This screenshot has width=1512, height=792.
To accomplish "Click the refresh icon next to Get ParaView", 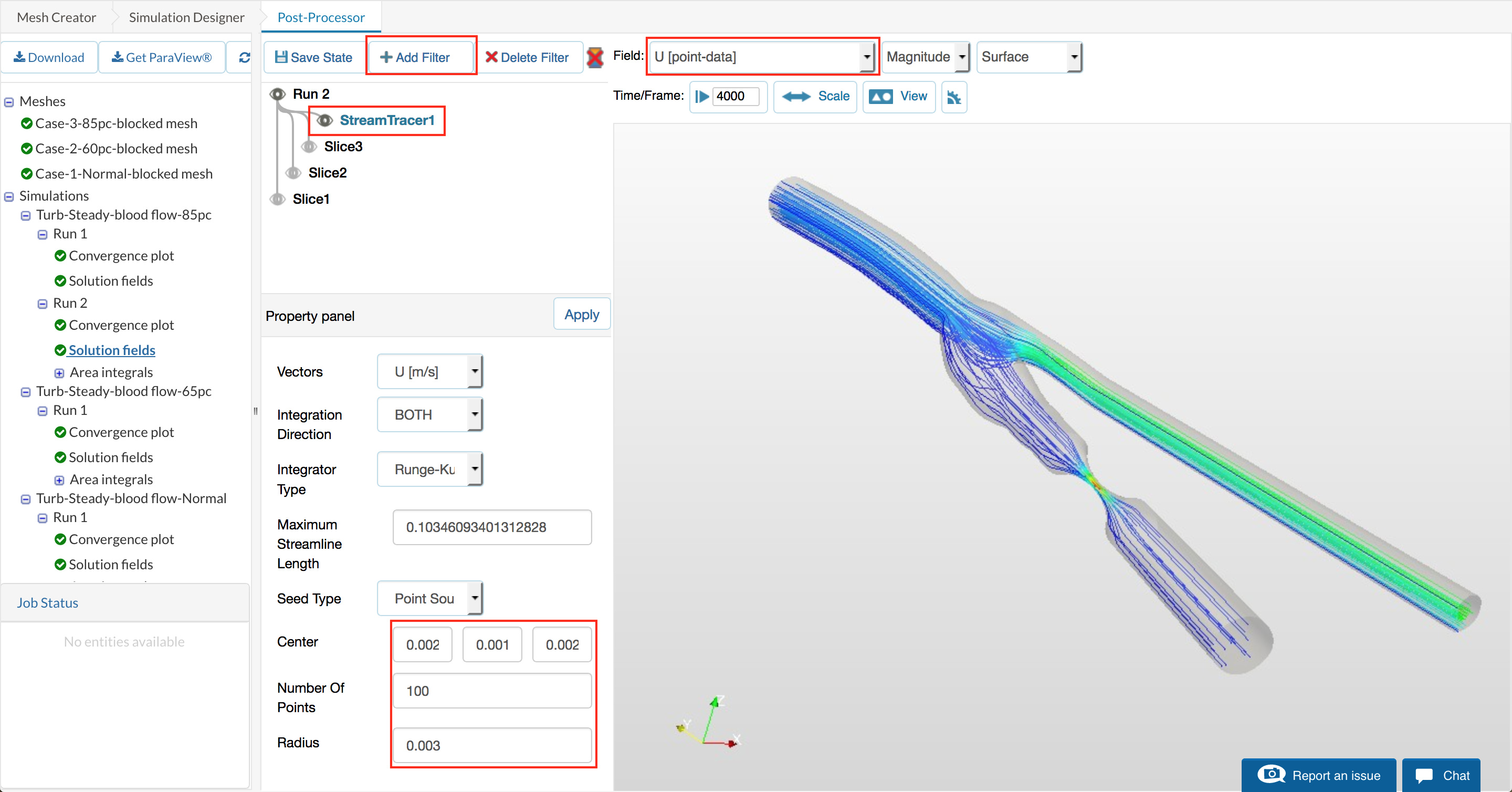I will pos(244,57).
